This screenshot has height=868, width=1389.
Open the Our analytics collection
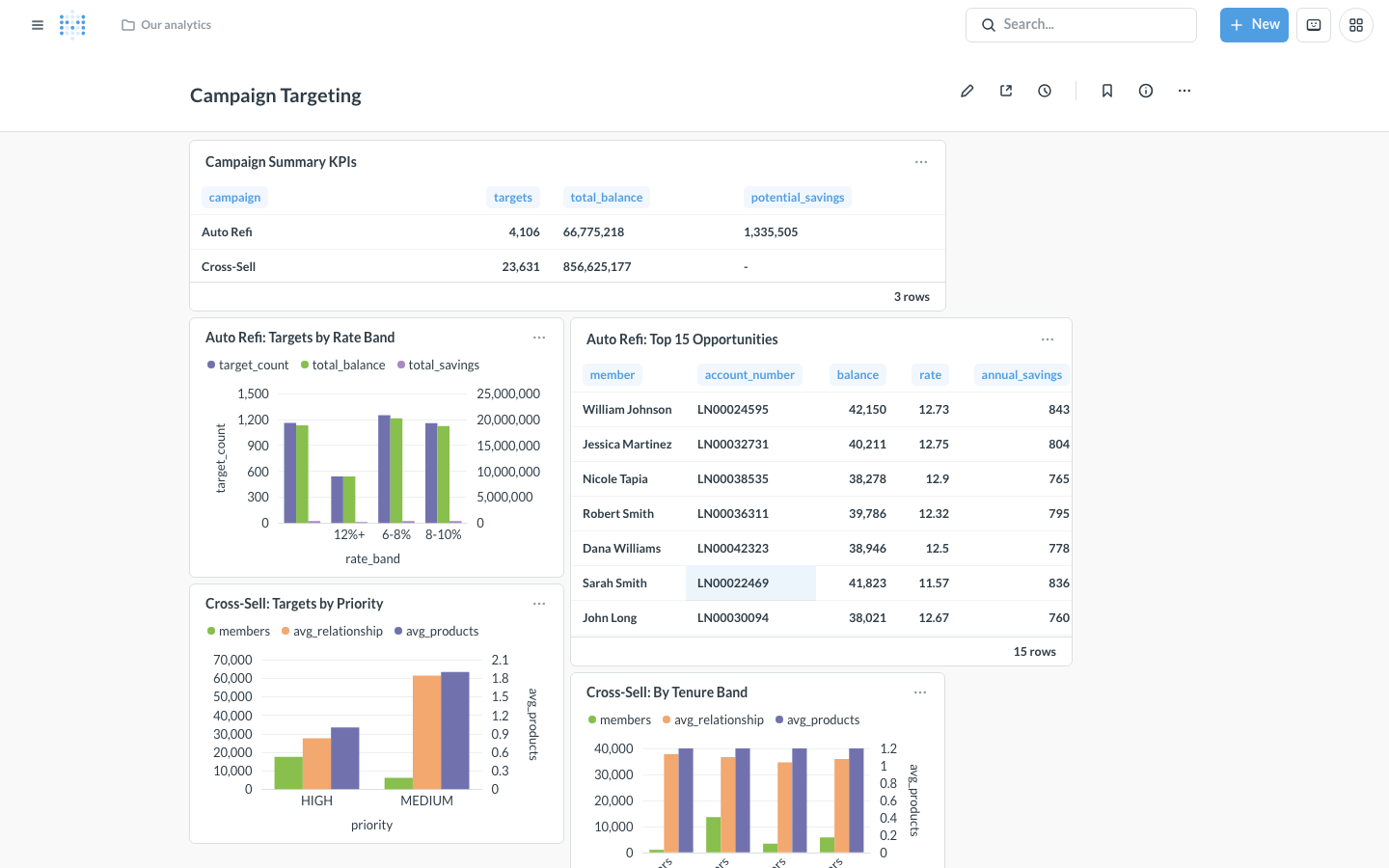[167, 25]
